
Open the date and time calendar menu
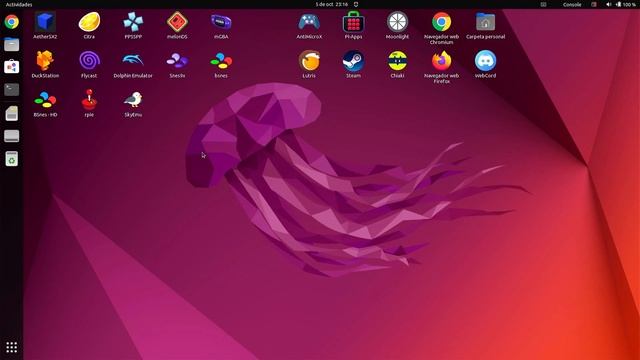coord(331,4)
